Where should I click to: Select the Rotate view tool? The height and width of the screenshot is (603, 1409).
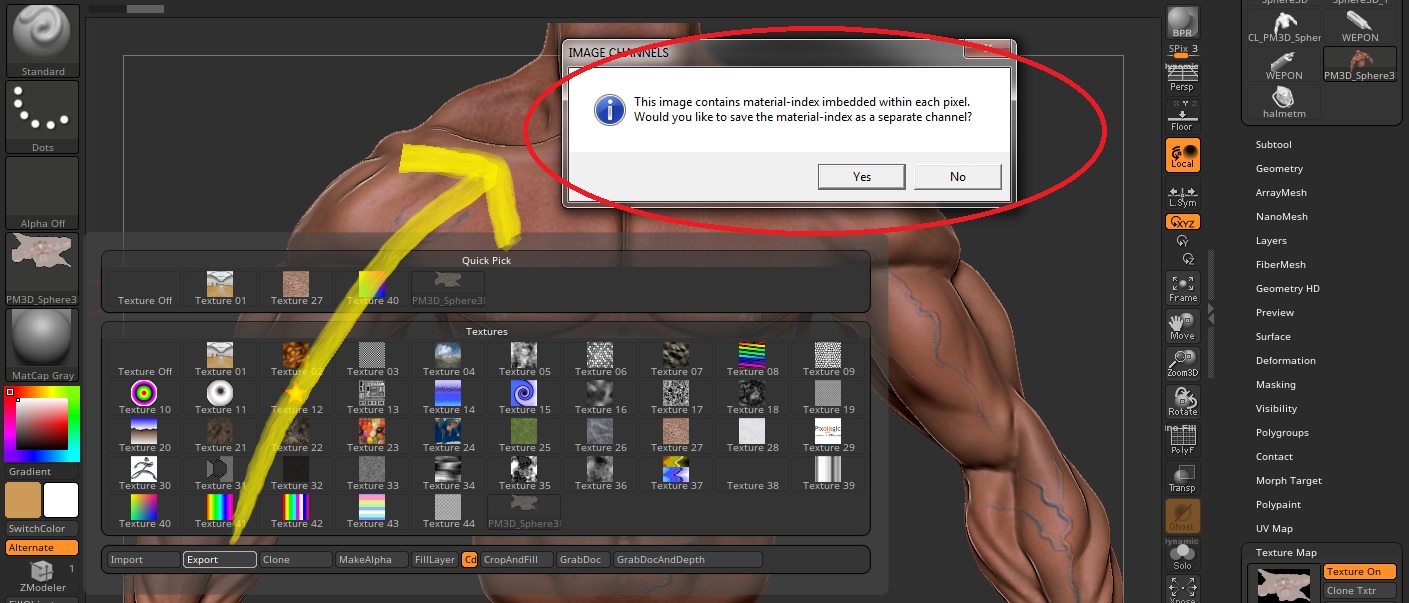[1183, 402]
